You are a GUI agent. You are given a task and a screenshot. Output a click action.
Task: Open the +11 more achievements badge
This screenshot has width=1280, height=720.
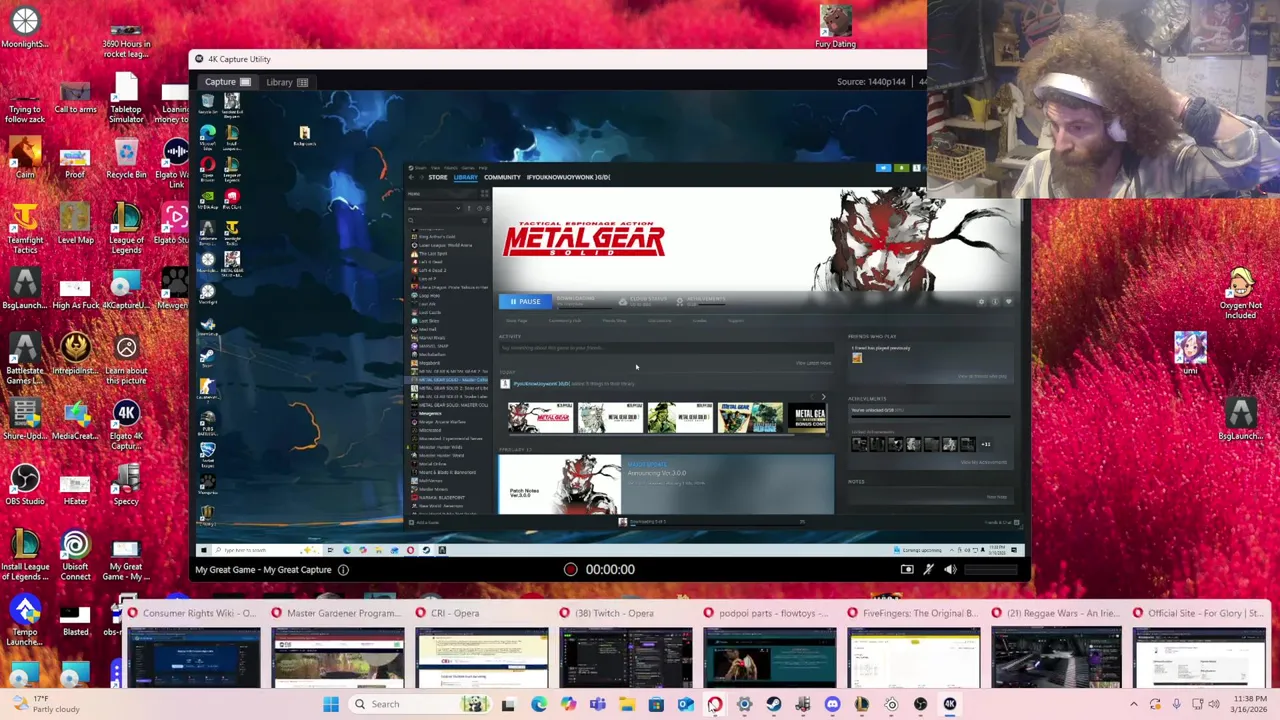[986, 444]
